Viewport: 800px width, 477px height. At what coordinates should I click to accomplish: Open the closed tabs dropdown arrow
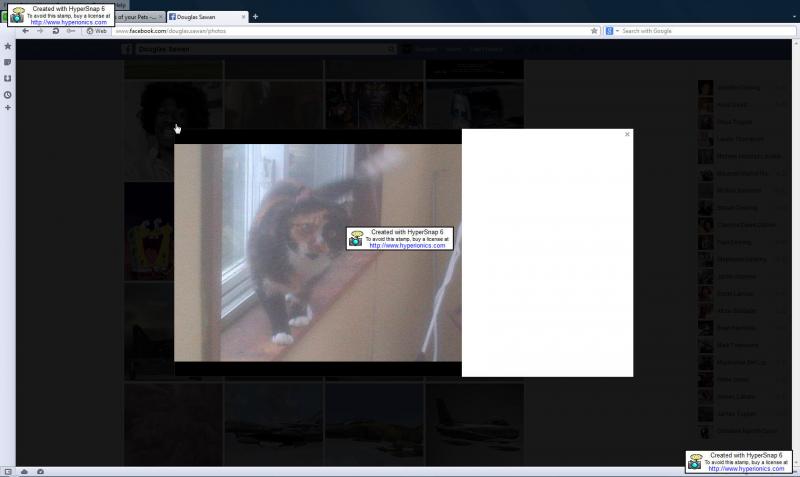click(794, 17)
